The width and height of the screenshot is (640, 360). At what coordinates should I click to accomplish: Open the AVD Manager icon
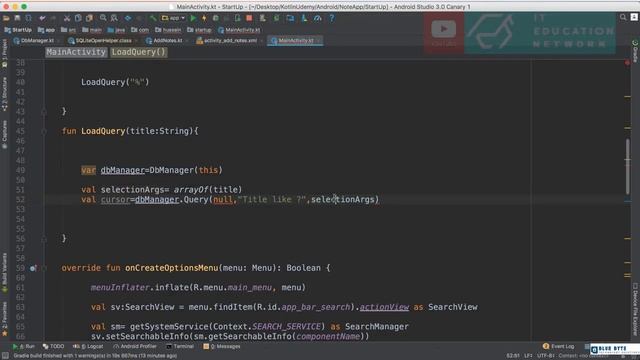[263, 18]
